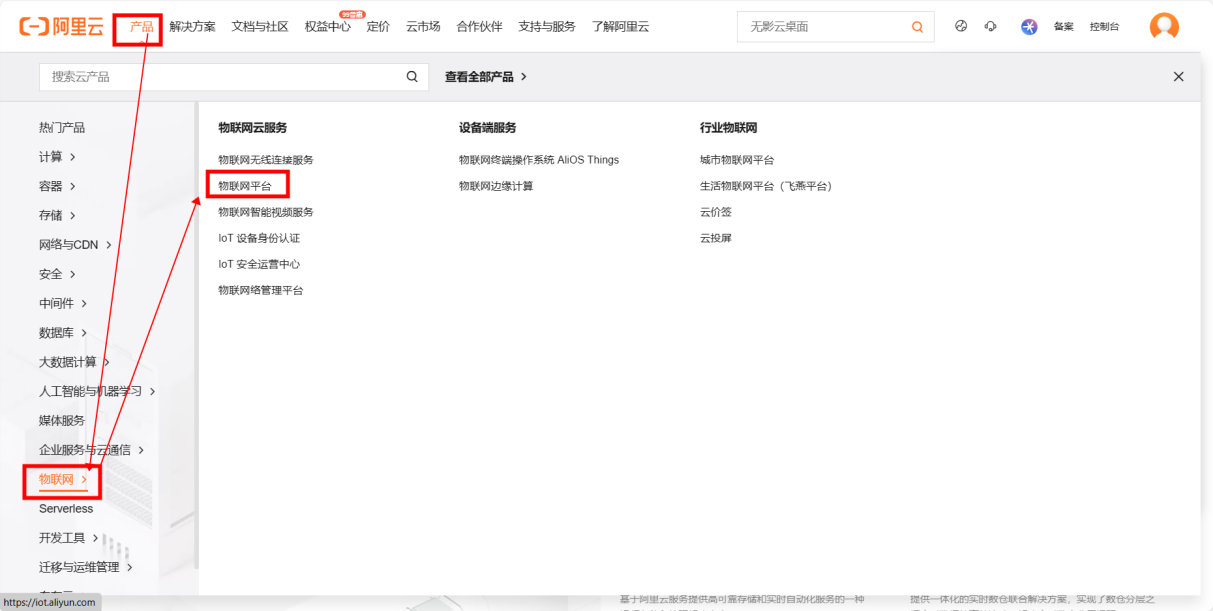Viewport: 1213px width, 611px height.
Task: Click the magnifier in the 搜索云产品 box
Action: pyautogui.click(x=411, y=76)
